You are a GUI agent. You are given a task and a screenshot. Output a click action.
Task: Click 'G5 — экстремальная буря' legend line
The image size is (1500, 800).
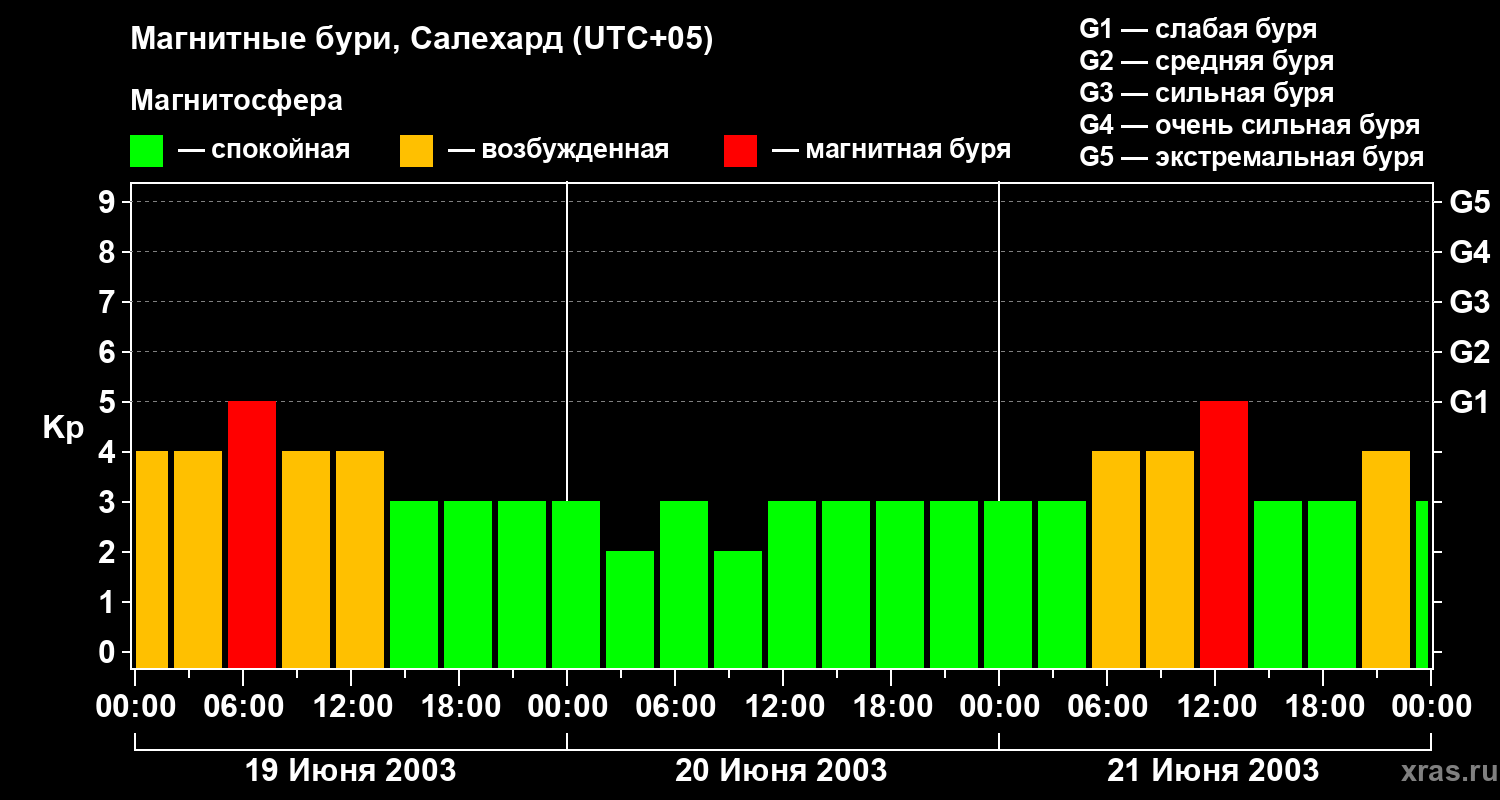(x=1252, y=157)
